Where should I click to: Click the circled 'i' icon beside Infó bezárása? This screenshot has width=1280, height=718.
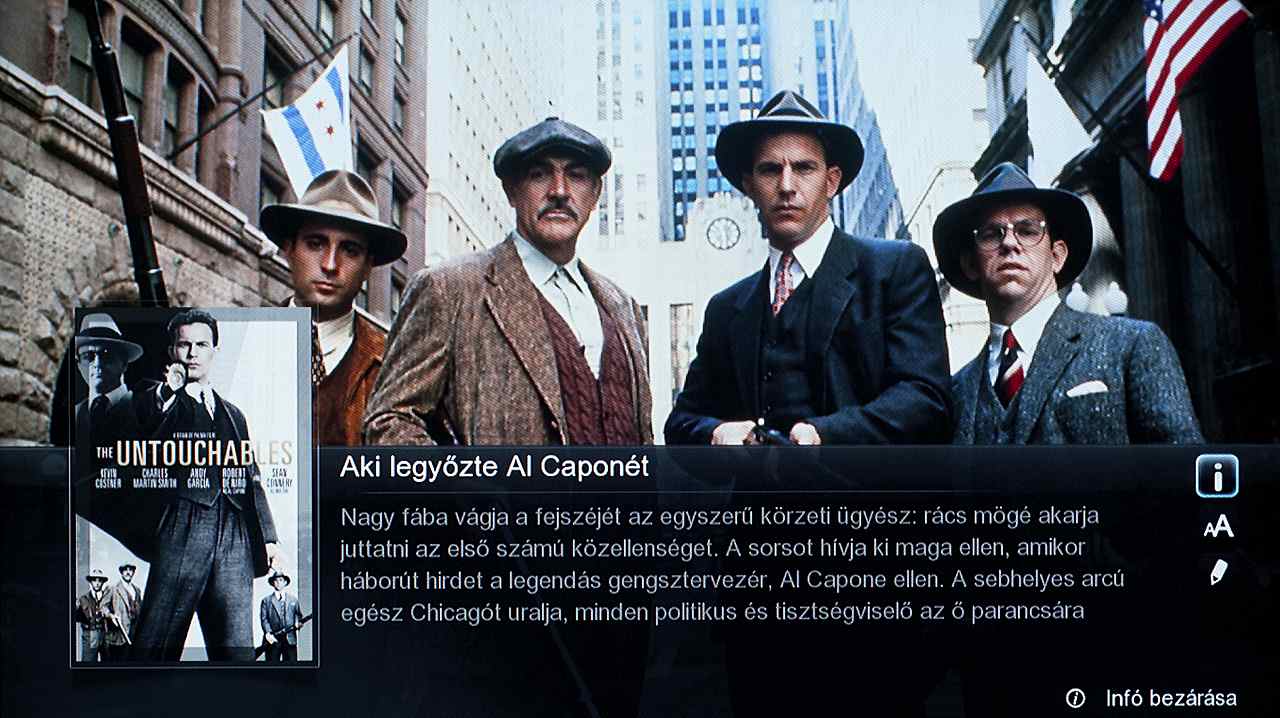pos(1076,698)
